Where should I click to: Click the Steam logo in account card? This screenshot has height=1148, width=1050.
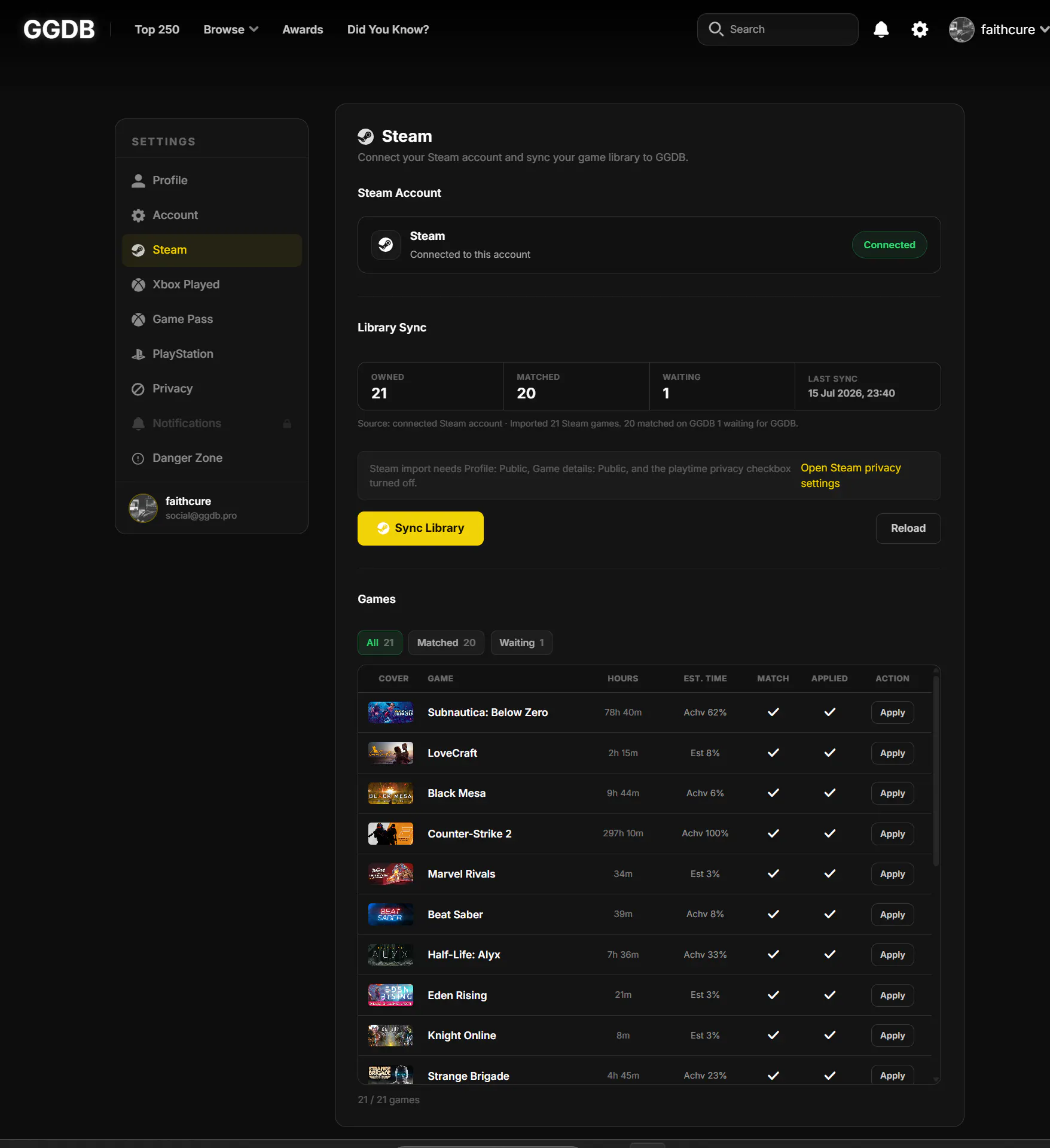tap(386, 245)
